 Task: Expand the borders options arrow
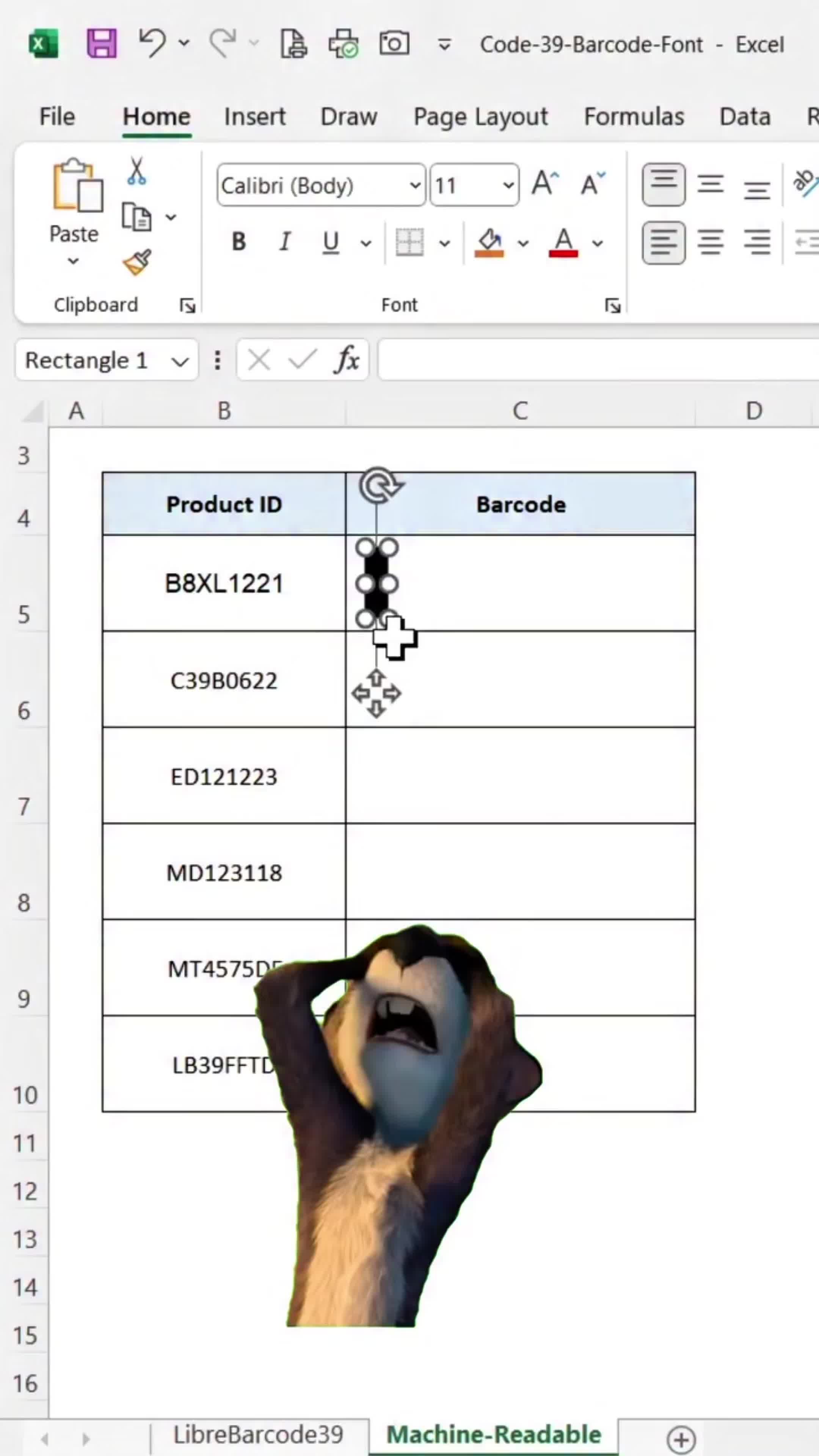pos(445,243)
